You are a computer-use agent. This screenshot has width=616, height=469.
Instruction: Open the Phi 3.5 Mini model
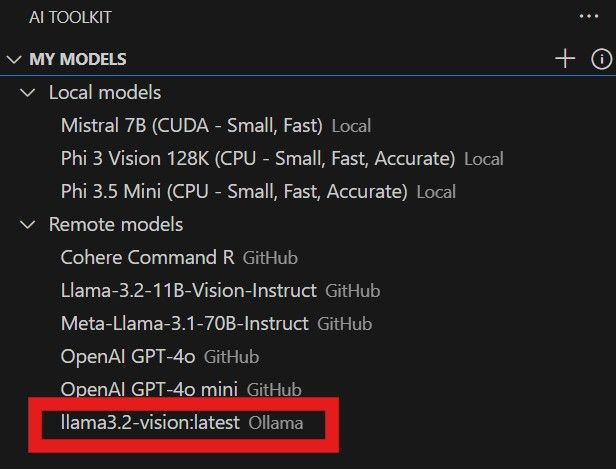[x=234, y=192]
